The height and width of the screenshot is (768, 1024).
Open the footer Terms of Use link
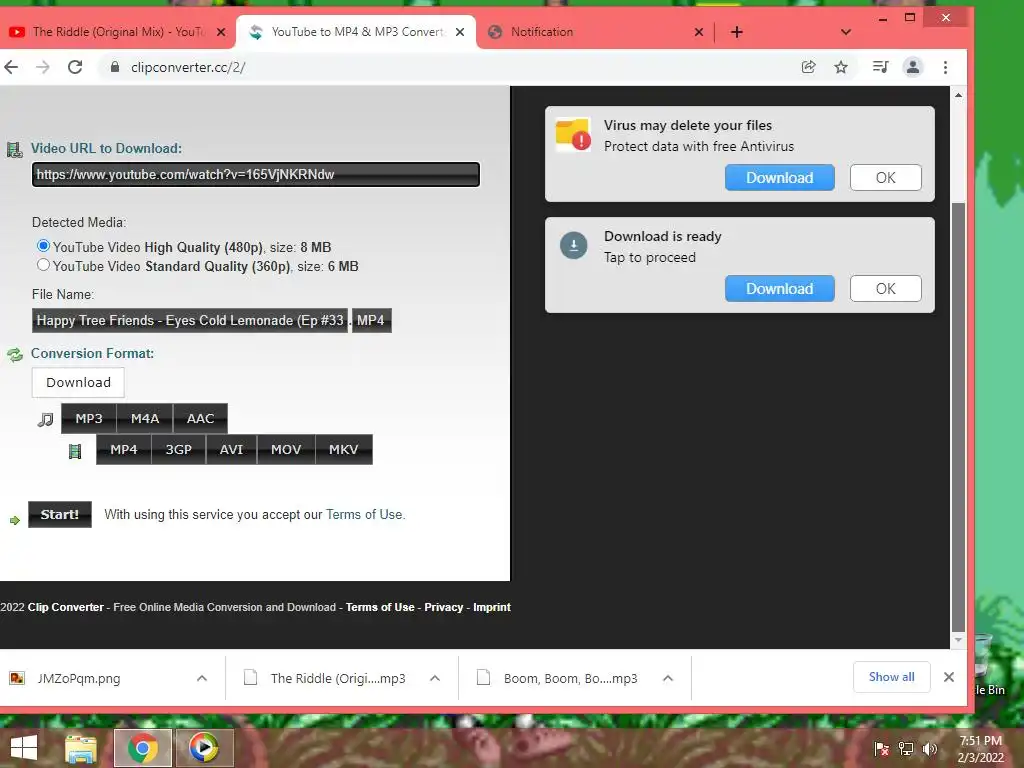380,607
